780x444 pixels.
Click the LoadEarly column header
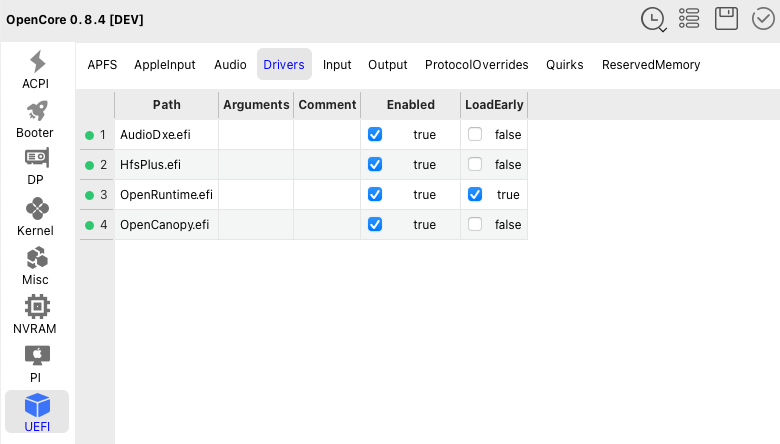(x=494, y=105)
